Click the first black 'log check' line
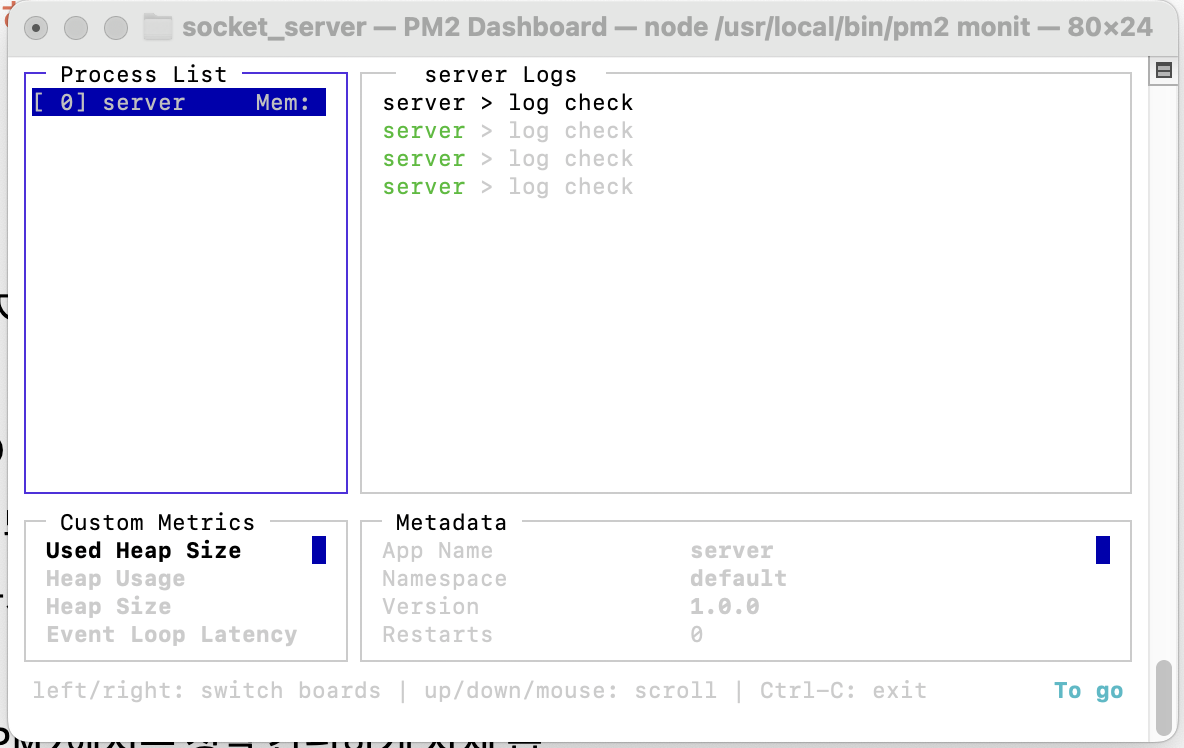Viewport: 1184px width, 748px height. (x=507, y=102)
